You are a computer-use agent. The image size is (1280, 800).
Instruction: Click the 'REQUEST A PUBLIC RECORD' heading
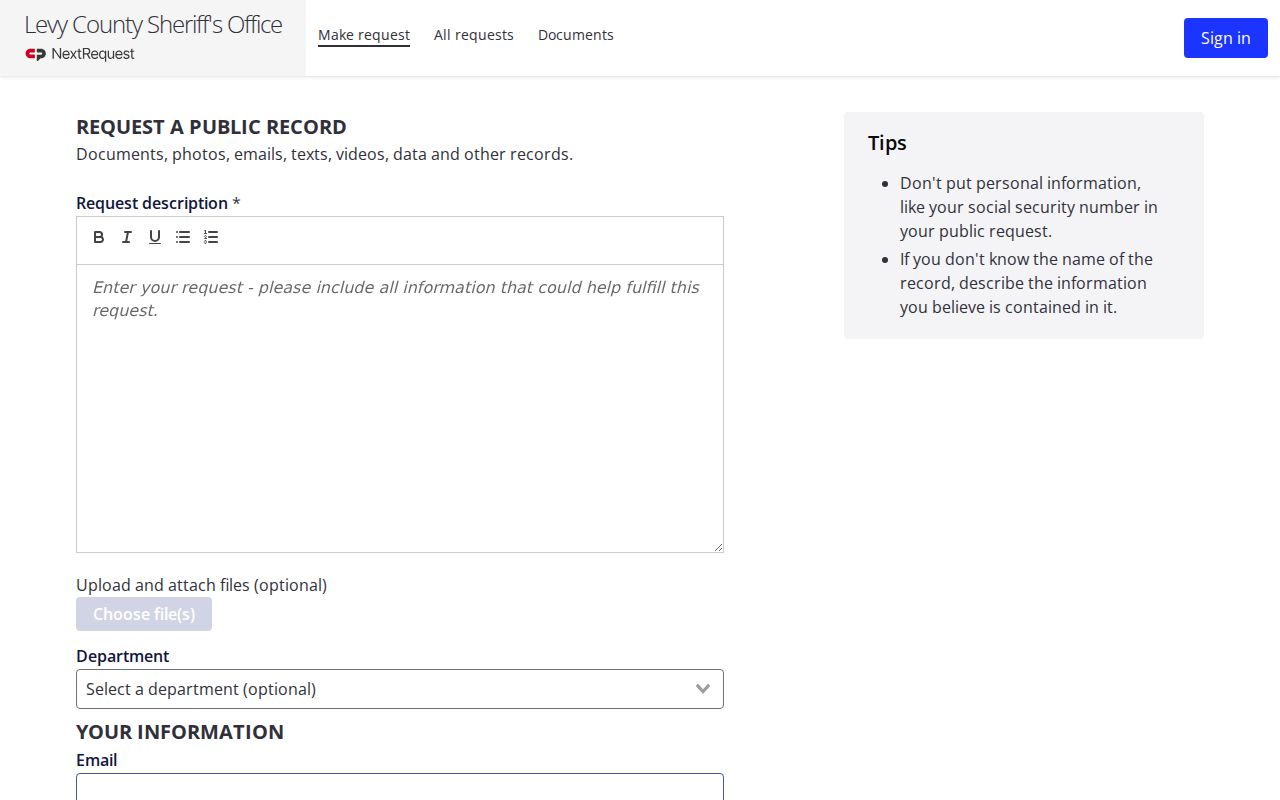211,127
